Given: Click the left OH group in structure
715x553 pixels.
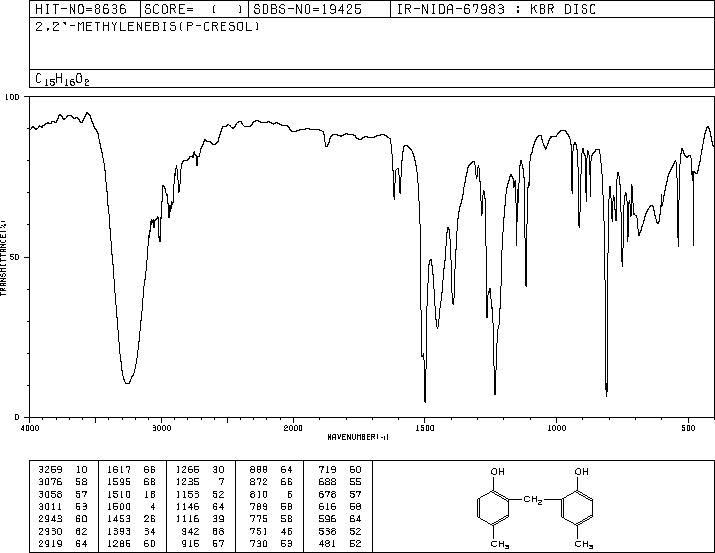Looking at the screenshot, I should [497, 471].
